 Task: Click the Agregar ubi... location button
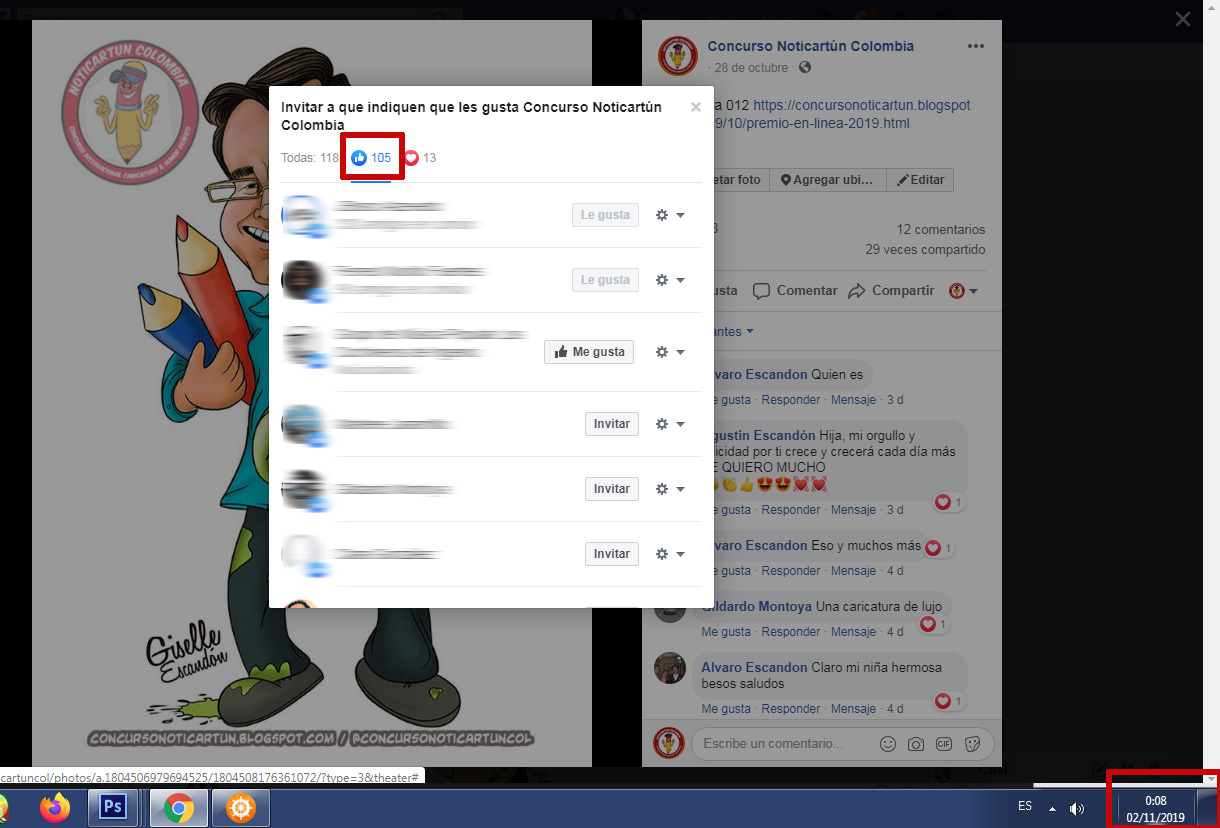[x=826, y=180]
